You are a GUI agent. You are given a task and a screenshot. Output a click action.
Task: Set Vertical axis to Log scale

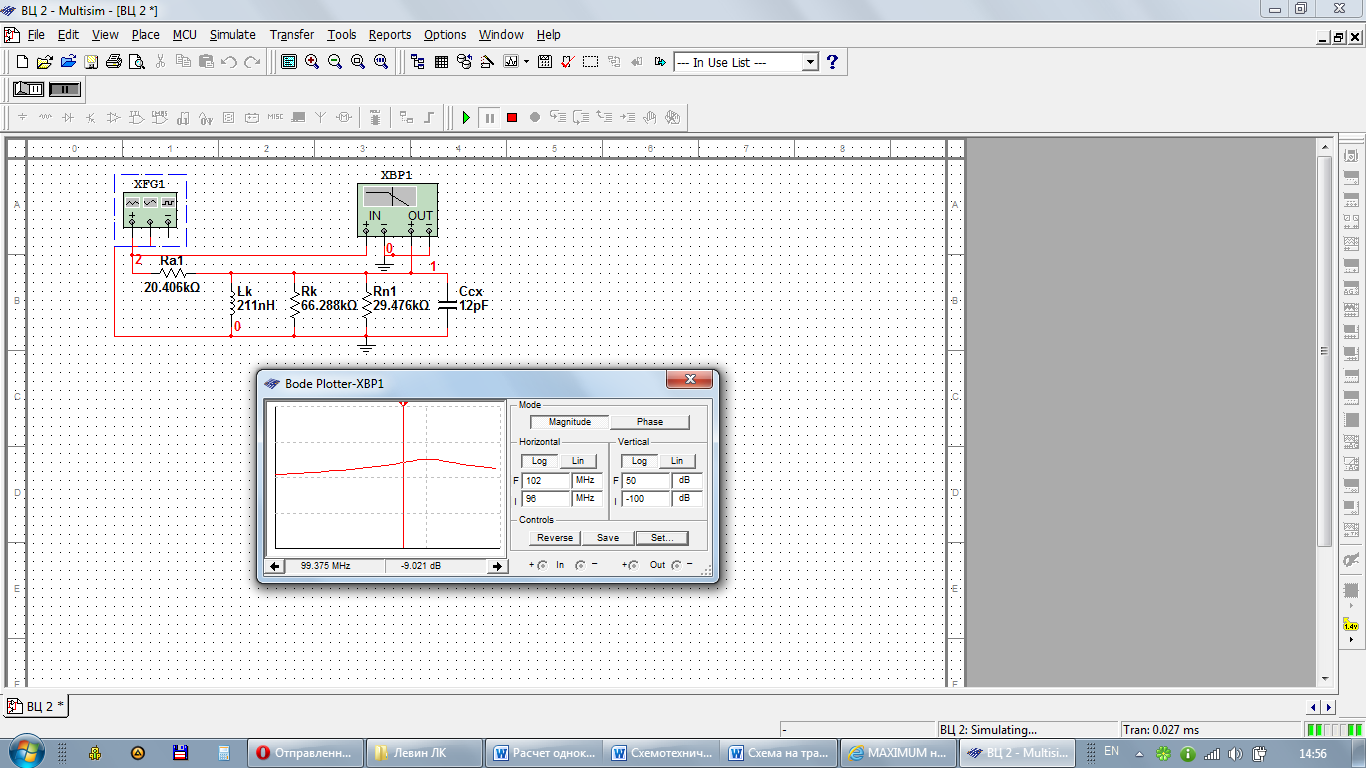[638, 461]
